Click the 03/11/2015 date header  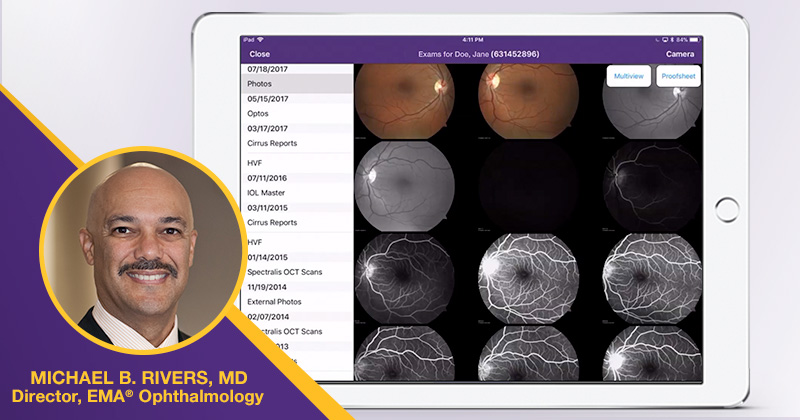point(267,208)
